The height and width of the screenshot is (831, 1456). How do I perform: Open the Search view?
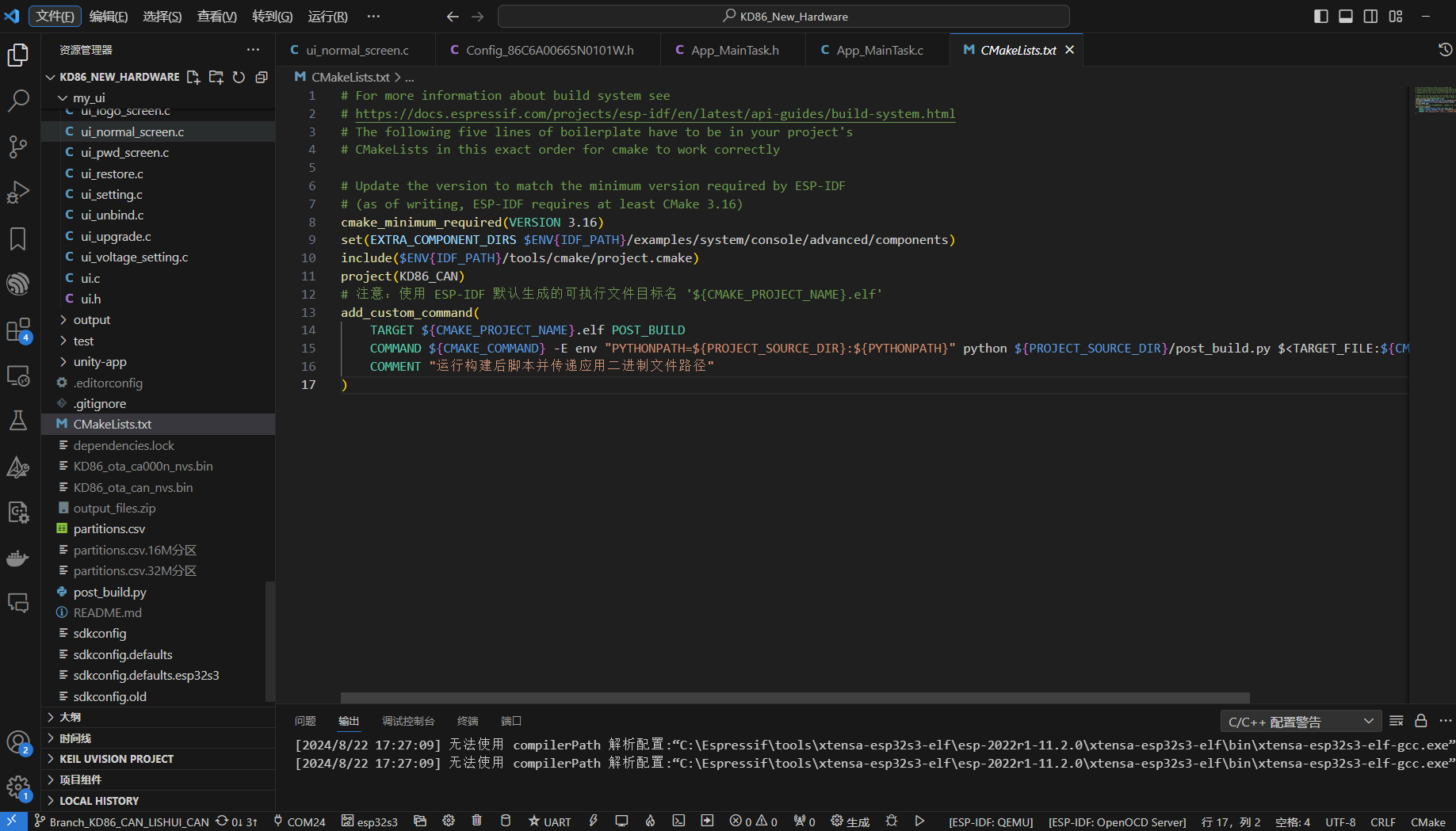click(x=18, y=101)
